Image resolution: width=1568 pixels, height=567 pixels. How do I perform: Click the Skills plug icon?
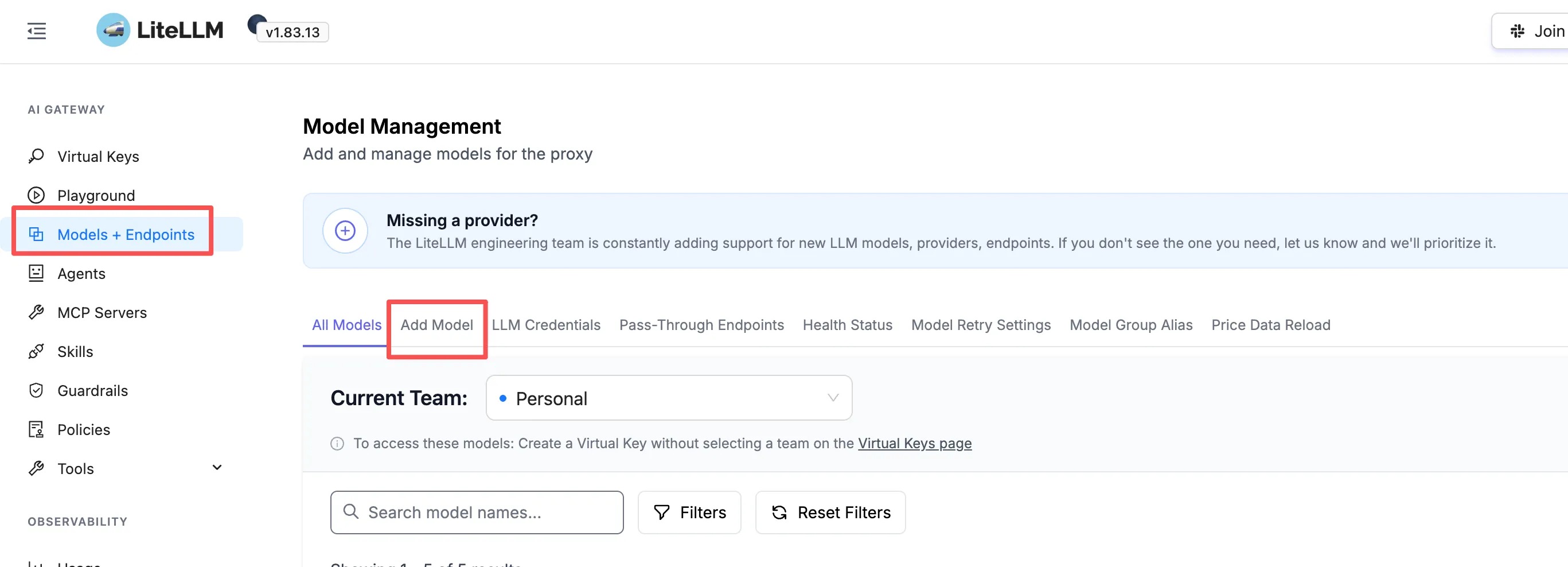(x=36, y=351)
